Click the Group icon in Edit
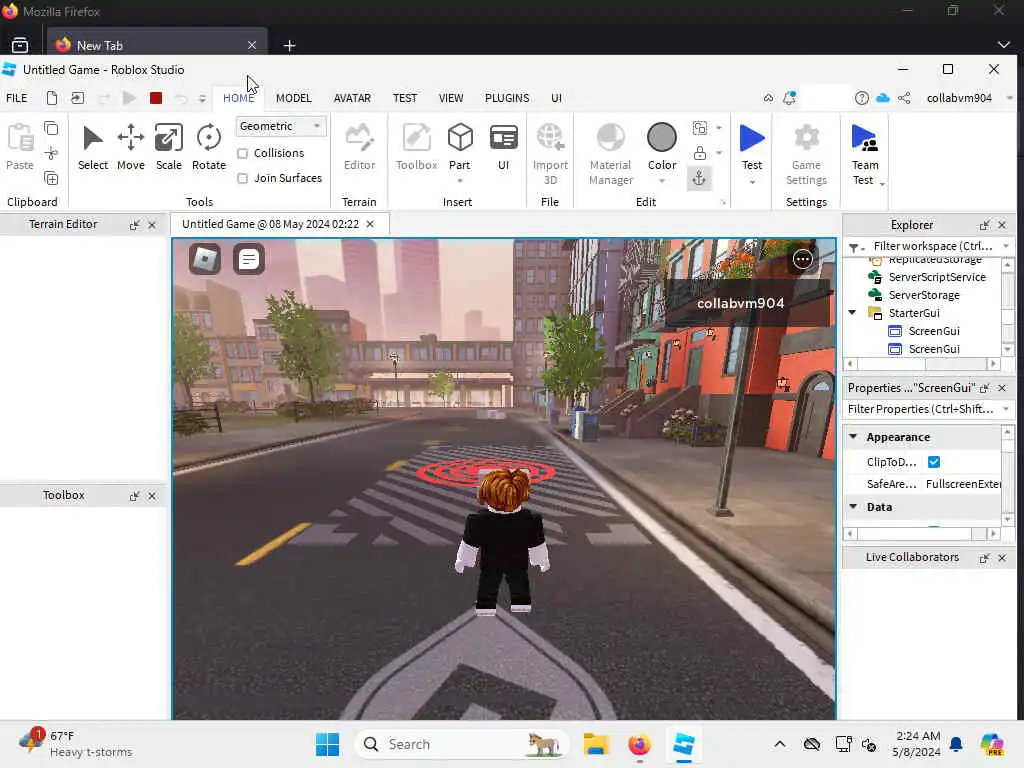 click(699, 128)
